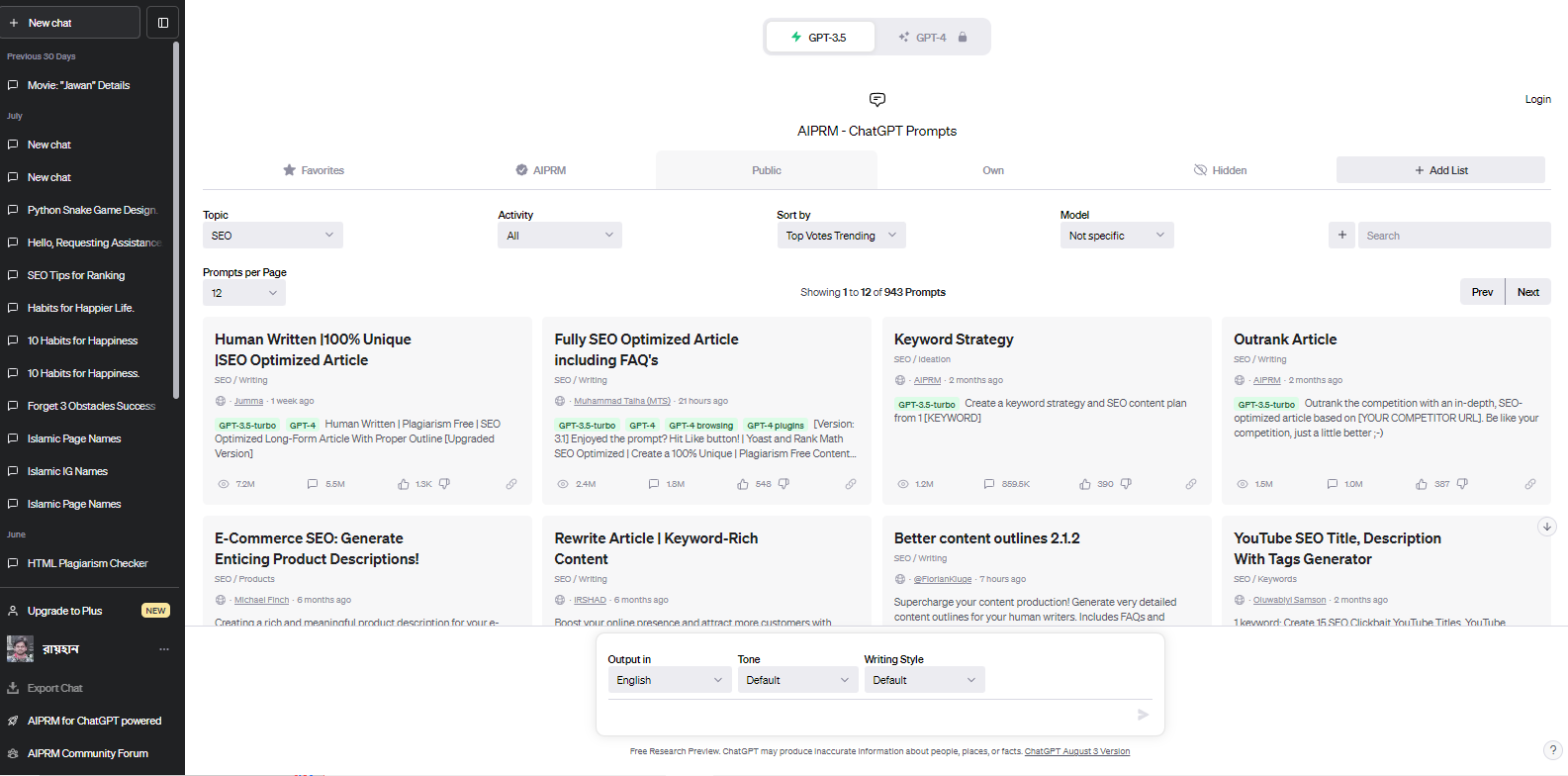Image resolution: width=1568 pixels, height=776 pixels.
Task: Expand the Sort by Top Votes Trending dropdown
Action: [841, 236]
